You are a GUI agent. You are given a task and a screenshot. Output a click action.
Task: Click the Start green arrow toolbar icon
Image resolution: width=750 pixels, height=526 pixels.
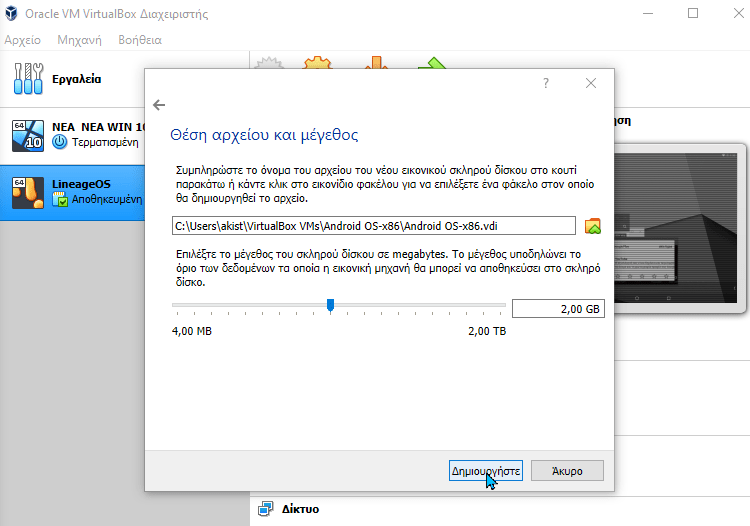(x=432, y=63)
